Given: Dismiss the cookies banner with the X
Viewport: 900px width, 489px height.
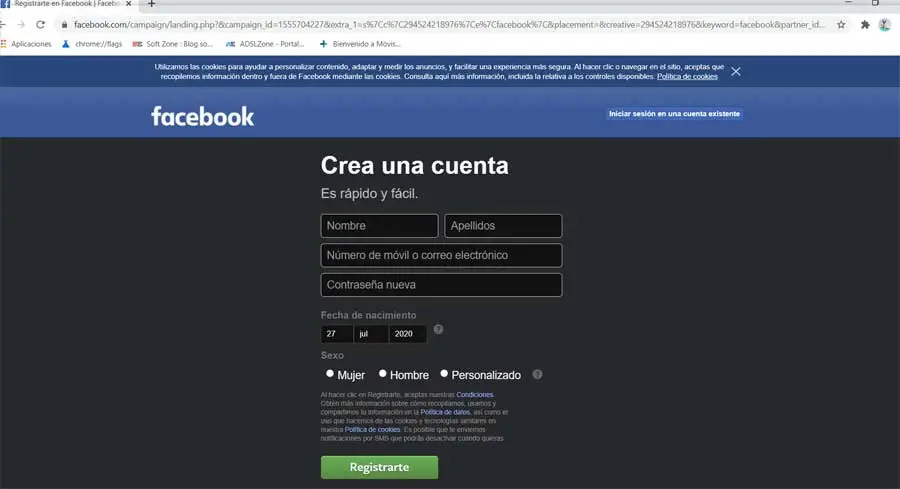Looking at the screenshot, I should coord(736,71).
